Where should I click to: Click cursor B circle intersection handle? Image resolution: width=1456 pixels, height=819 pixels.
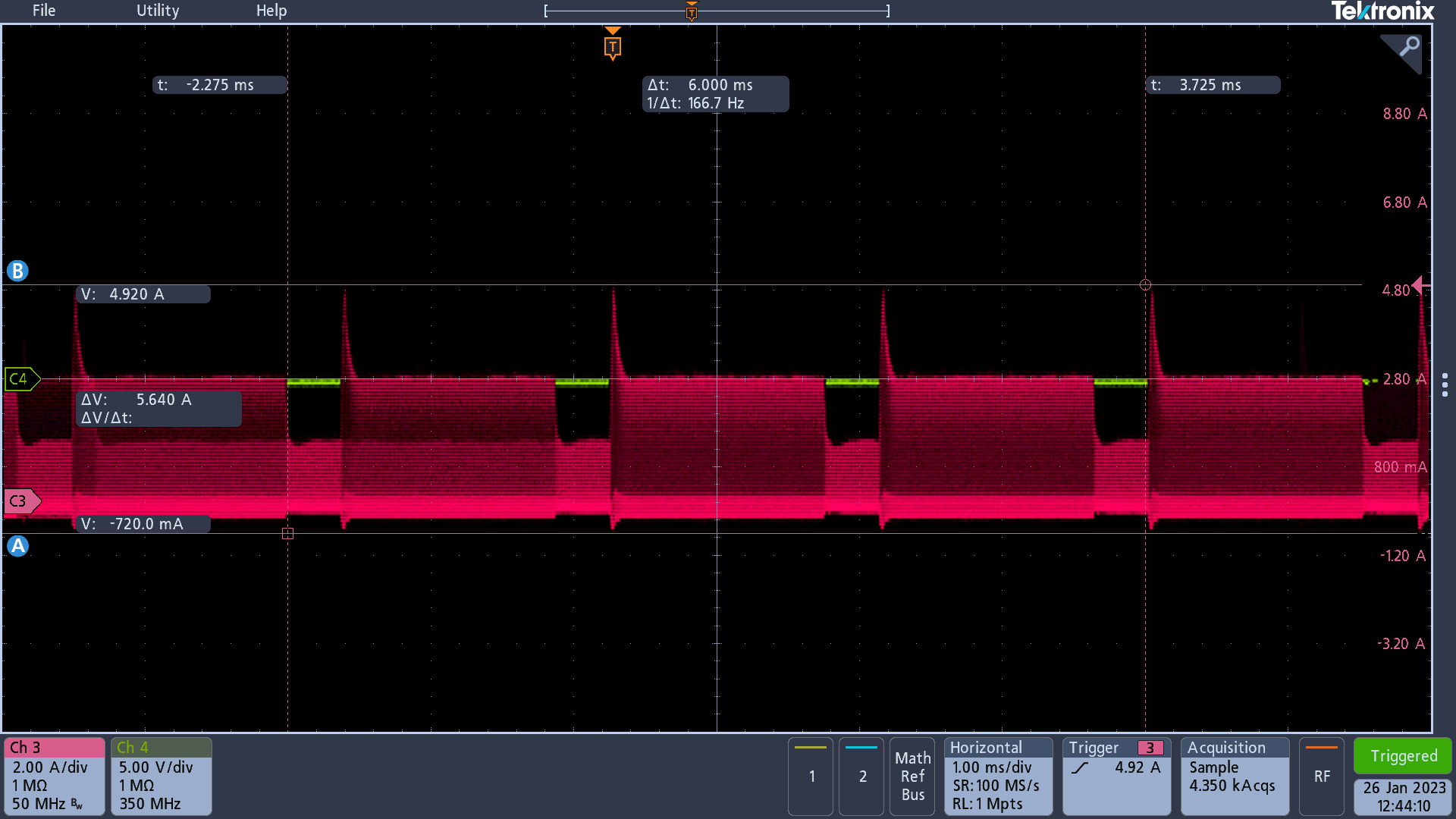pyautogui.click(x=1145, y=285)
